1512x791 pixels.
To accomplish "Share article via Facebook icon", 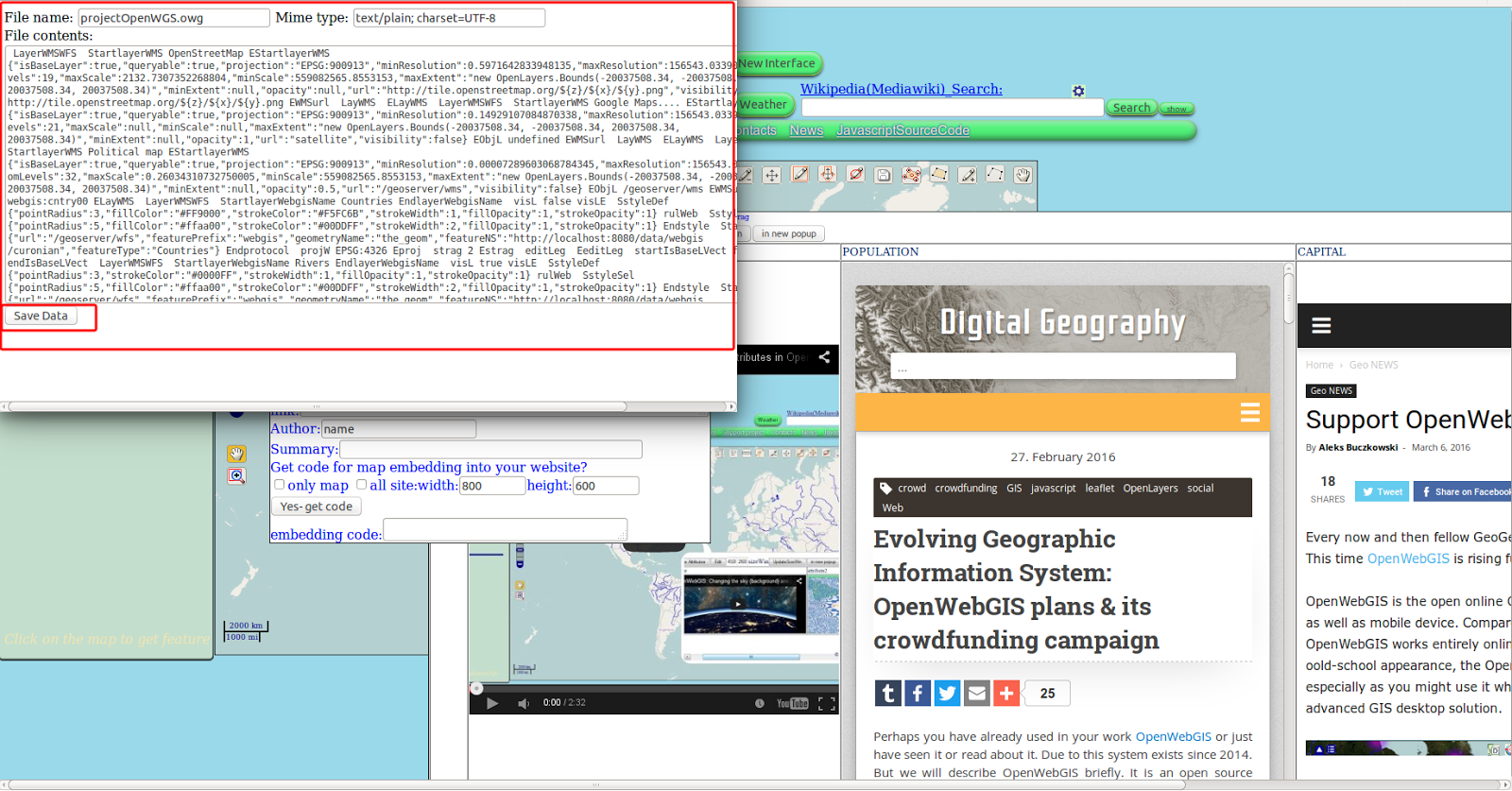I will pyautogui.click(x=918, y=694).
